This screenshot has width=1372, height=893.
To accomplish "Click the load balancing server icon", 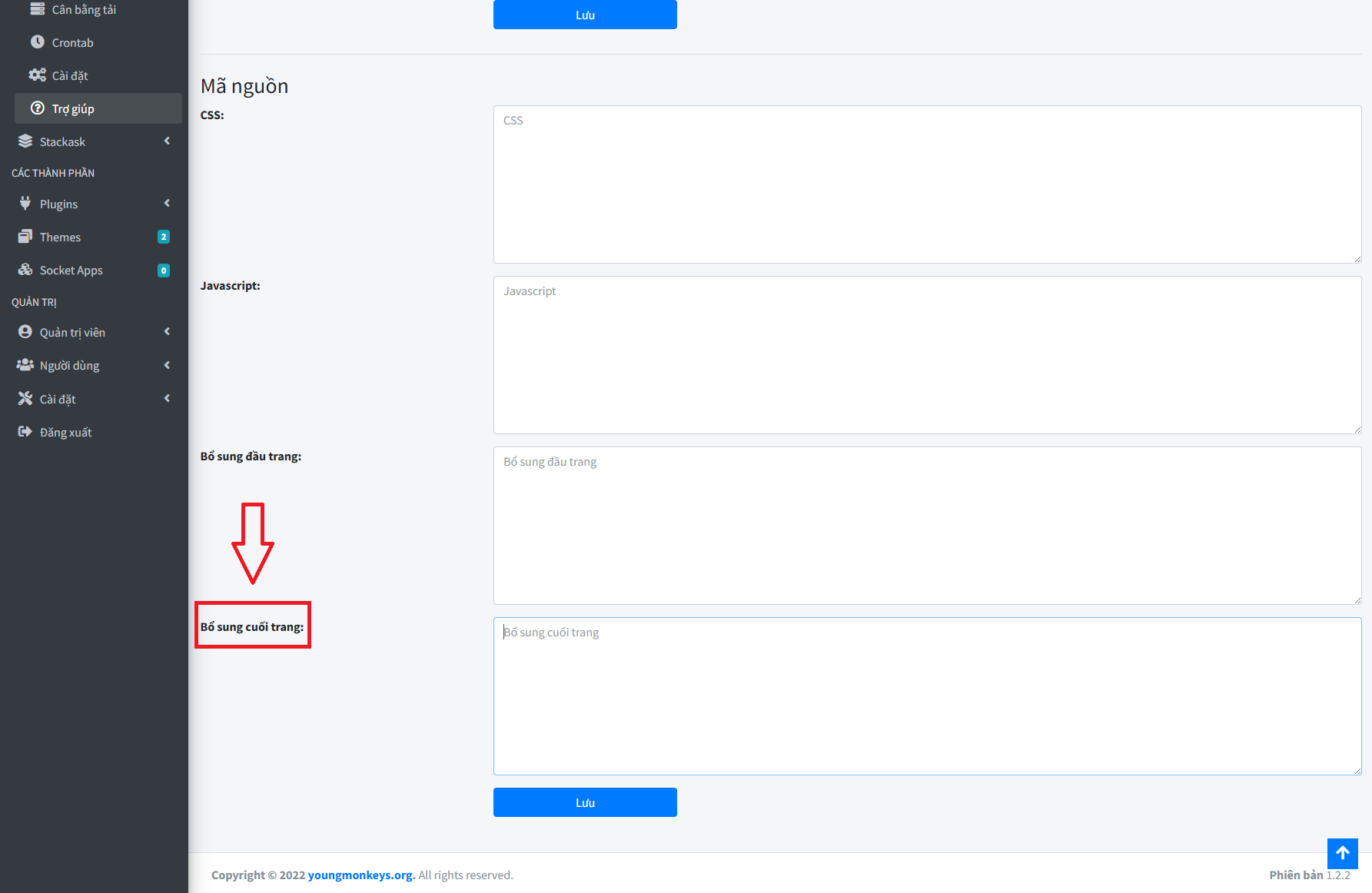I will (x=37, y=9).
